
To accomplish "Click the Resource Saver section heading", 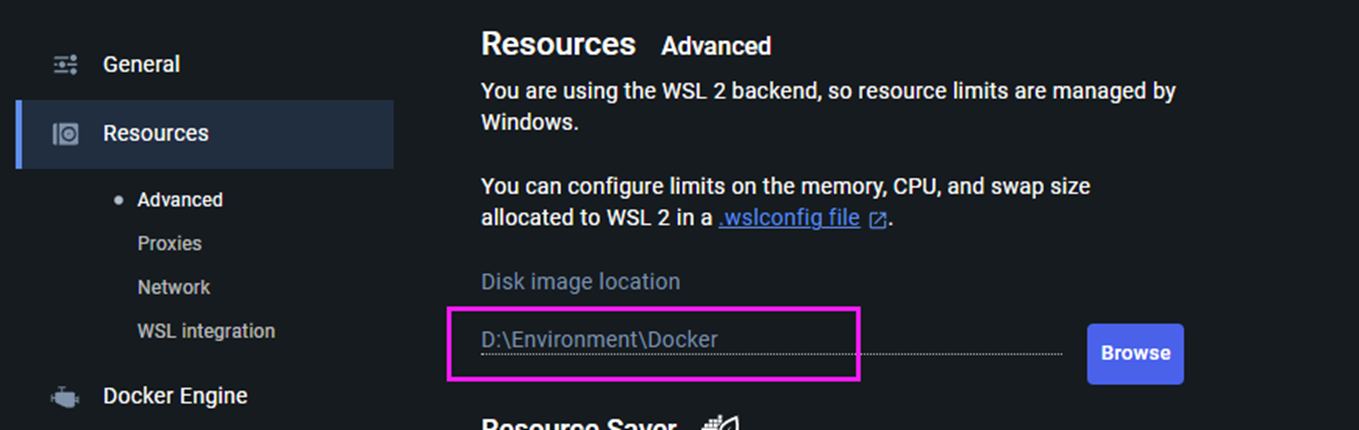I will 579,424.
